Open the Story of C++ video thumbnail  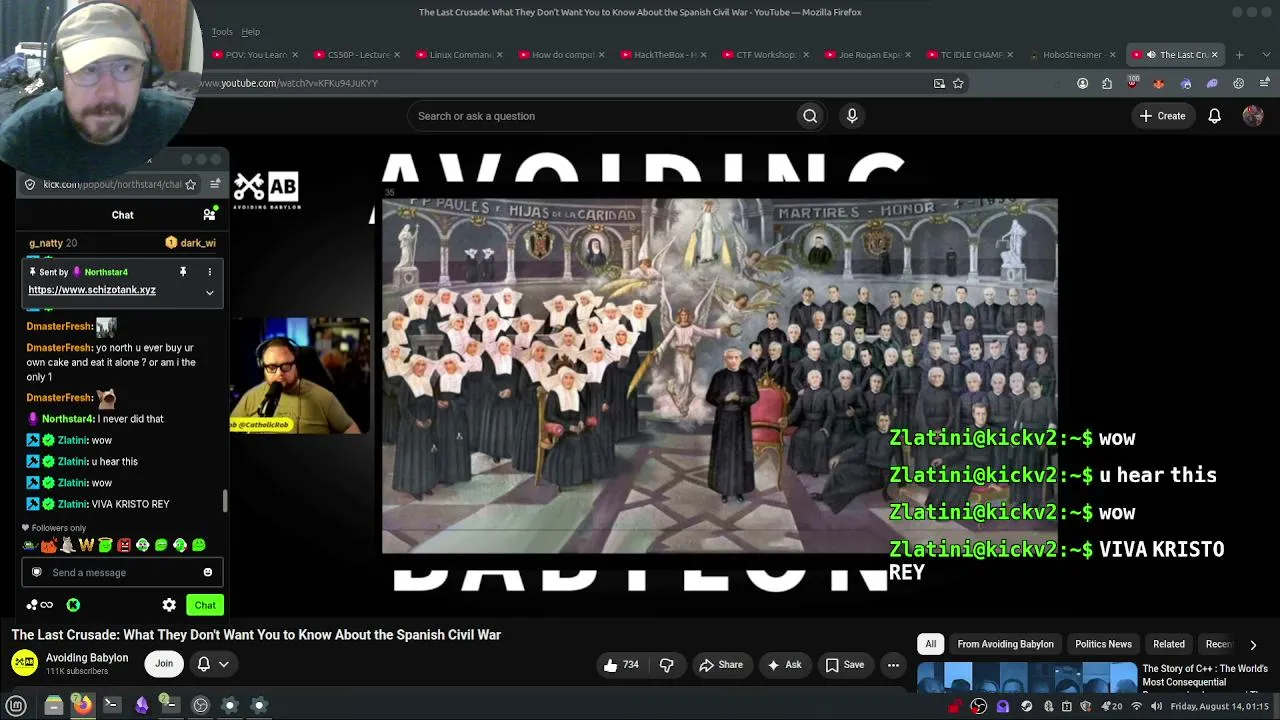(1027, 677)
